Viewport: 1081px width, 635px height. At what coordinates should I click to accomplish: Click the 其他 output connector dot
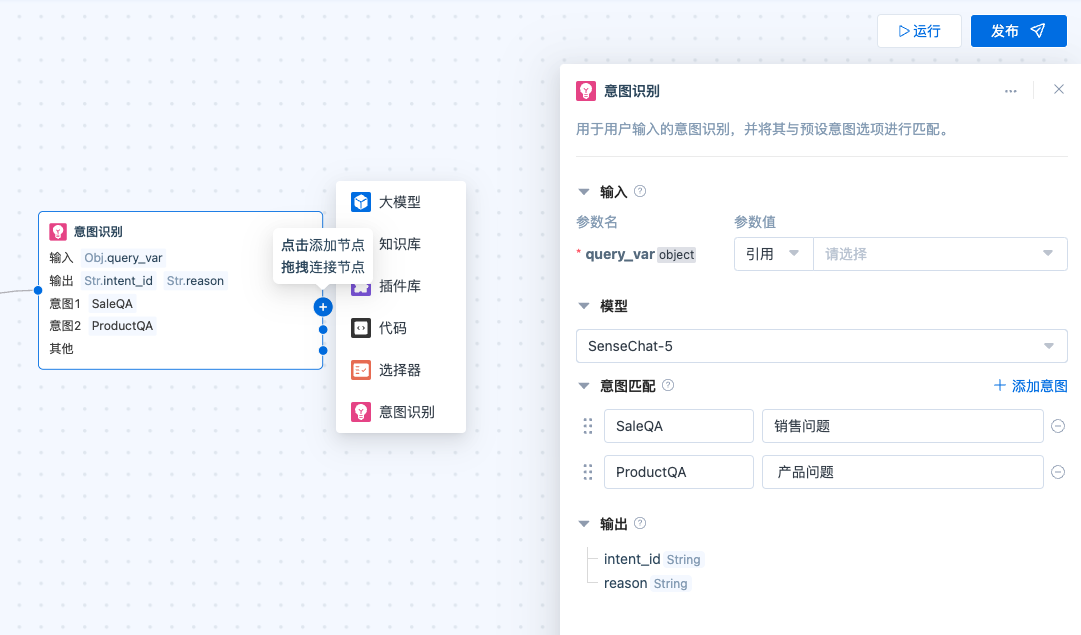coord(323,351)
